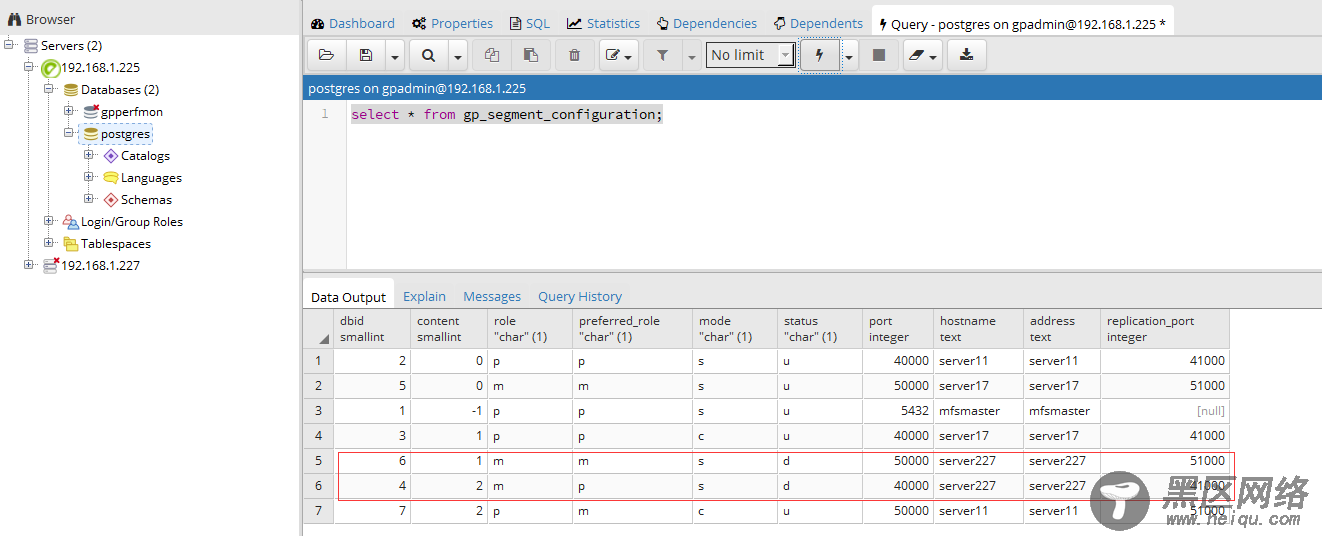Open the No limit rows combo box
Screen dimensions: 1322x536
coord(751,55)
